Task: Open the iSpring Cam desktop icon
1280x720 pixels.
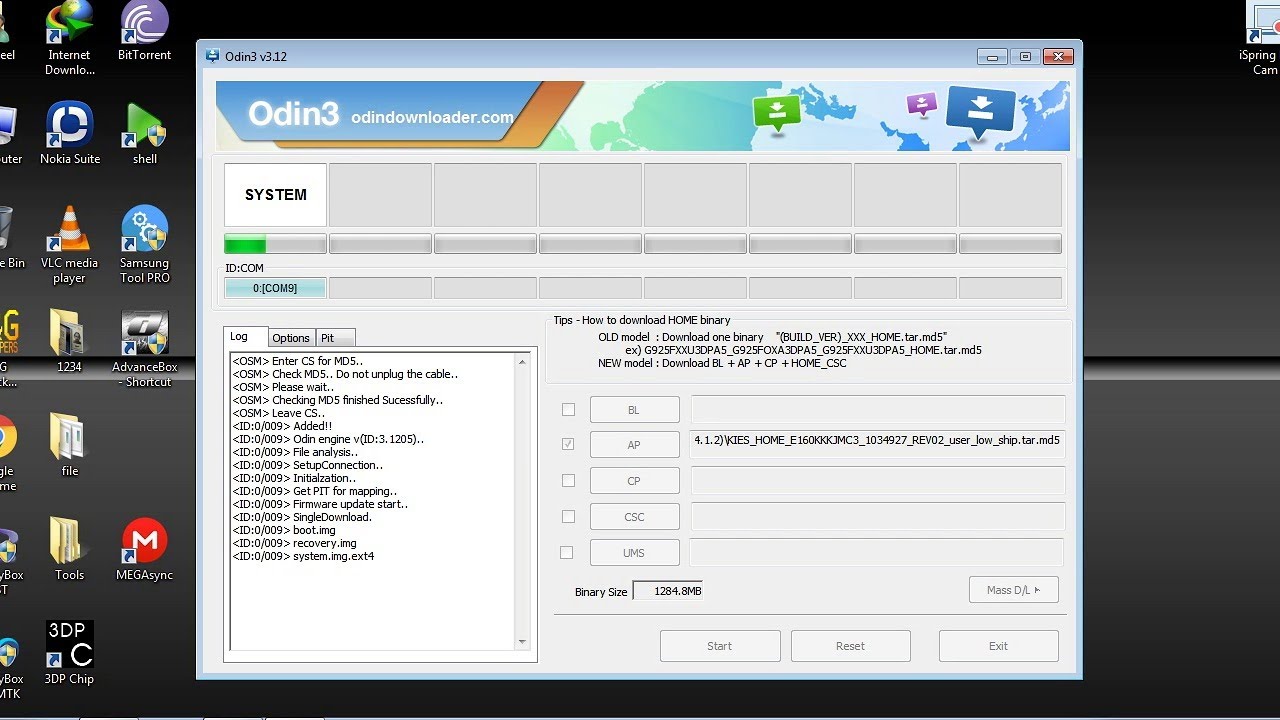Action: pyautogui.click(x=1262, y=40)
